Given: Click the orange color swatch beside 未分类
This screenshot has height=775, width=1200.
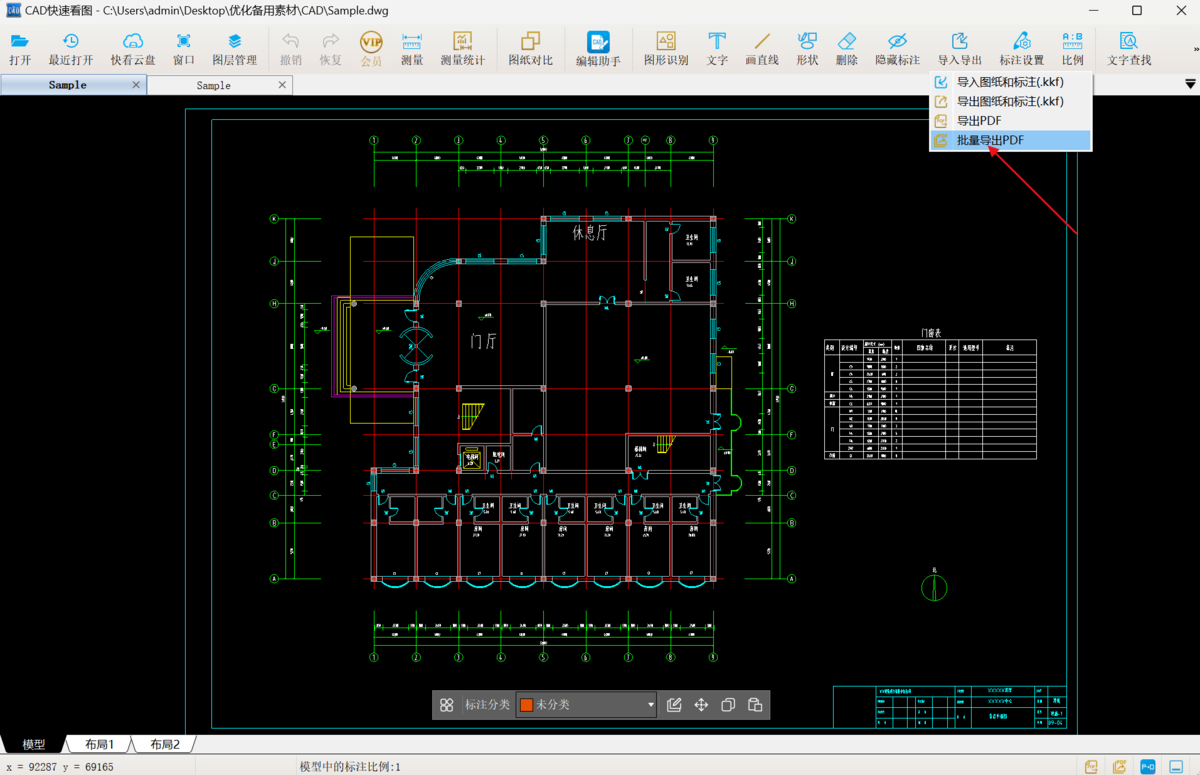Looking at the screenshot, I should [526, 705].
